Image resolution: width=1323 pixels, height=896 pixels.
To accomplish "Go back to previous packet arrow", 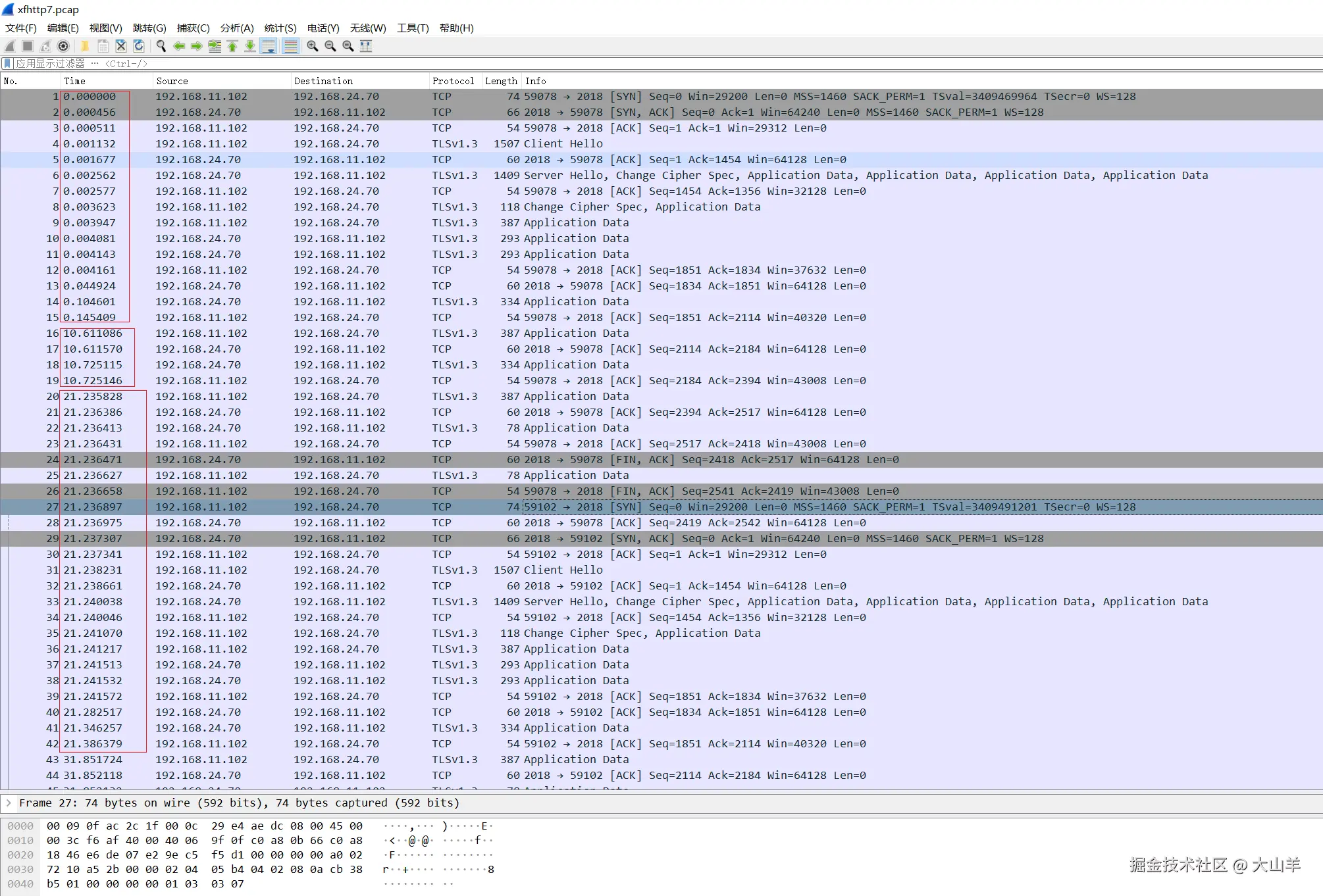I will (179, 46).
